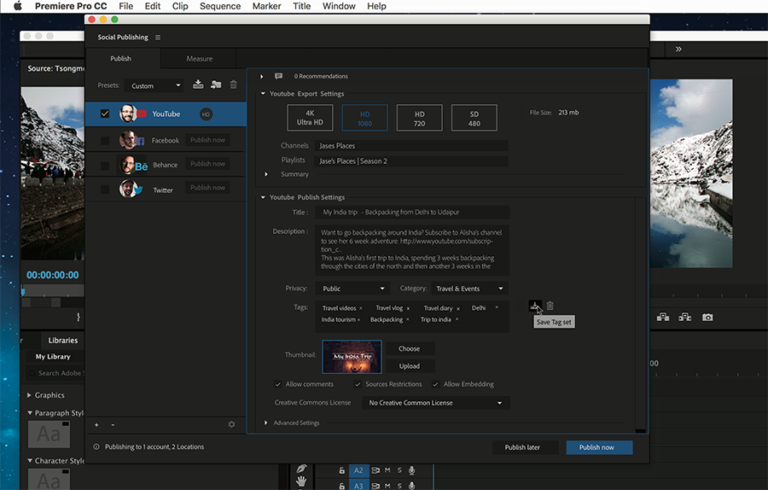Remove the Delhi tag
Image resolution: width=768 pixels, height=490 pixels.
[497, 308]
